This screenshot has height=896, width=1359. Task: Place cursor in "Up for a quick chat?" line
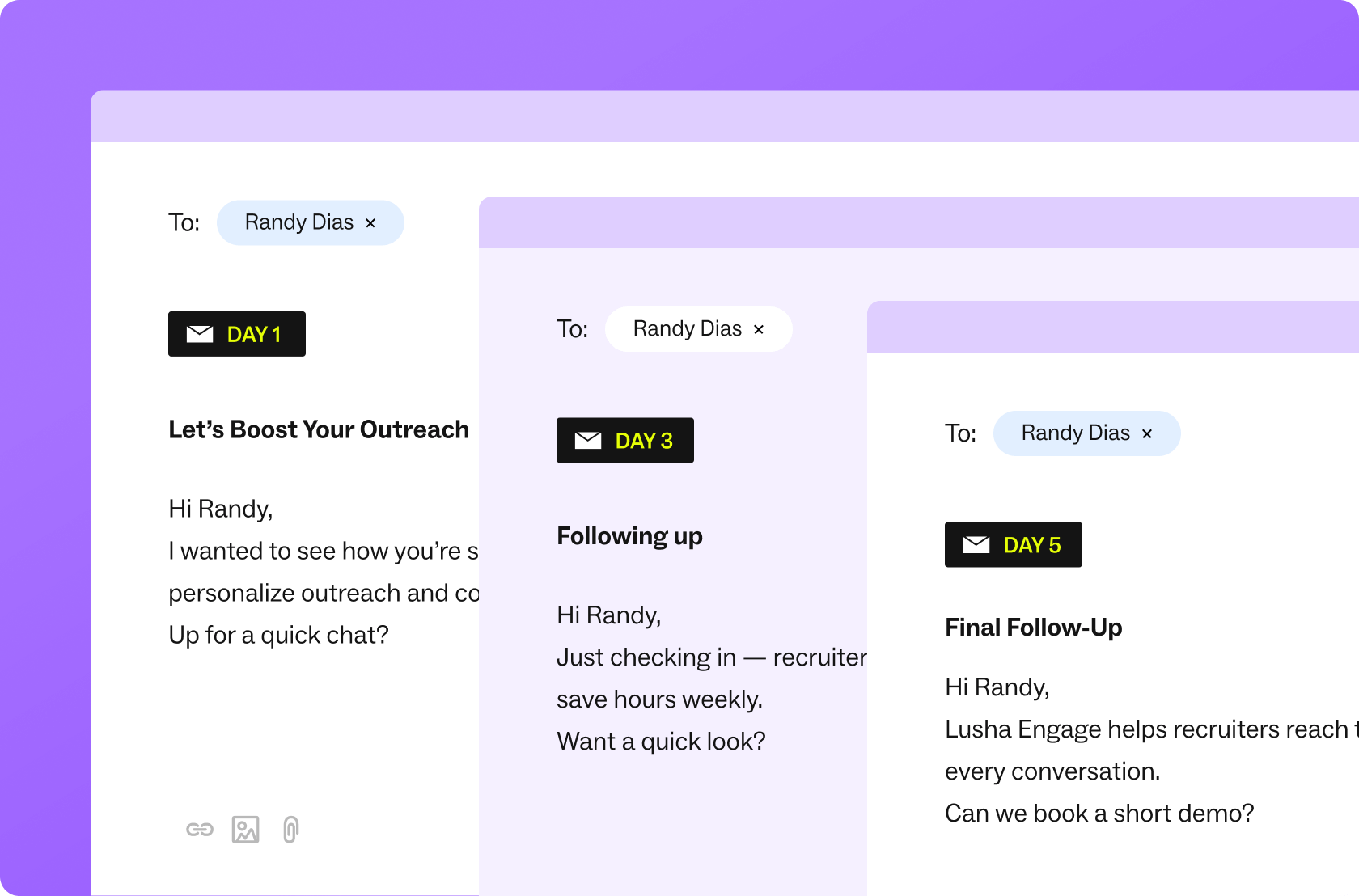pyautogui.click(x=278, y=636)
